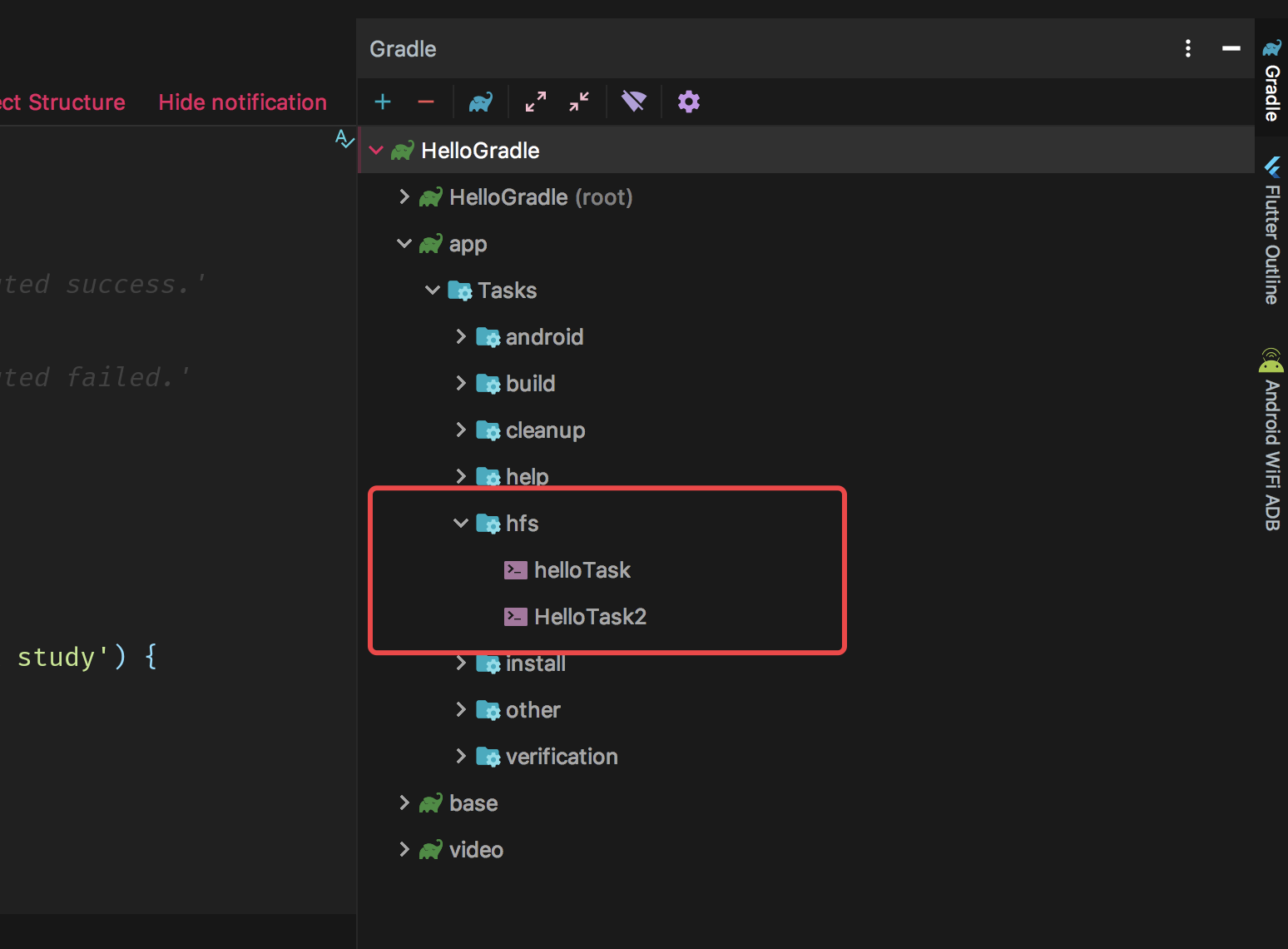Click the verification folder icon

pyautogui.click(x=488, y=757)
